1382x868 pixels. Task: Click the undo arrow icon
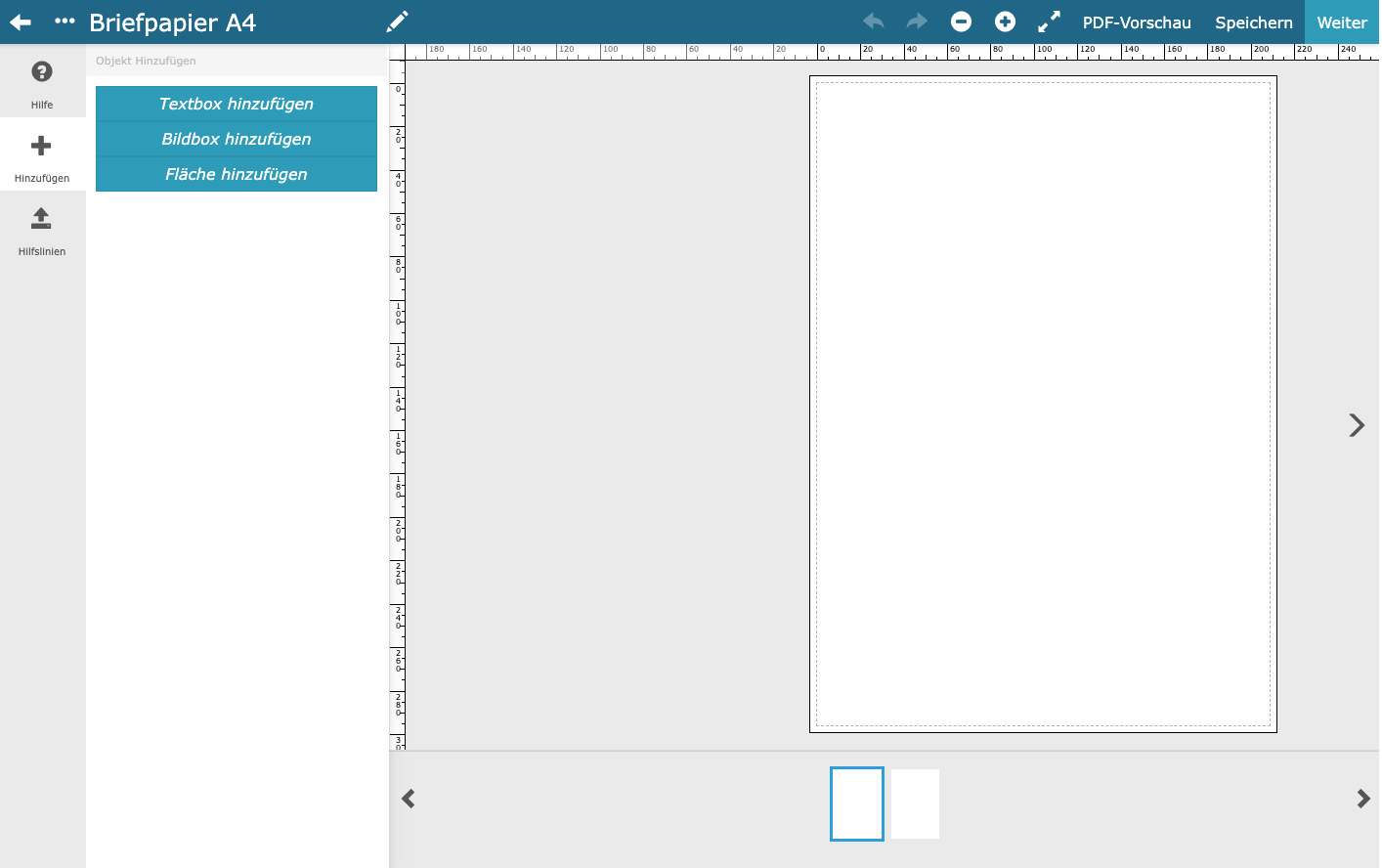click(x=874, y=22)
